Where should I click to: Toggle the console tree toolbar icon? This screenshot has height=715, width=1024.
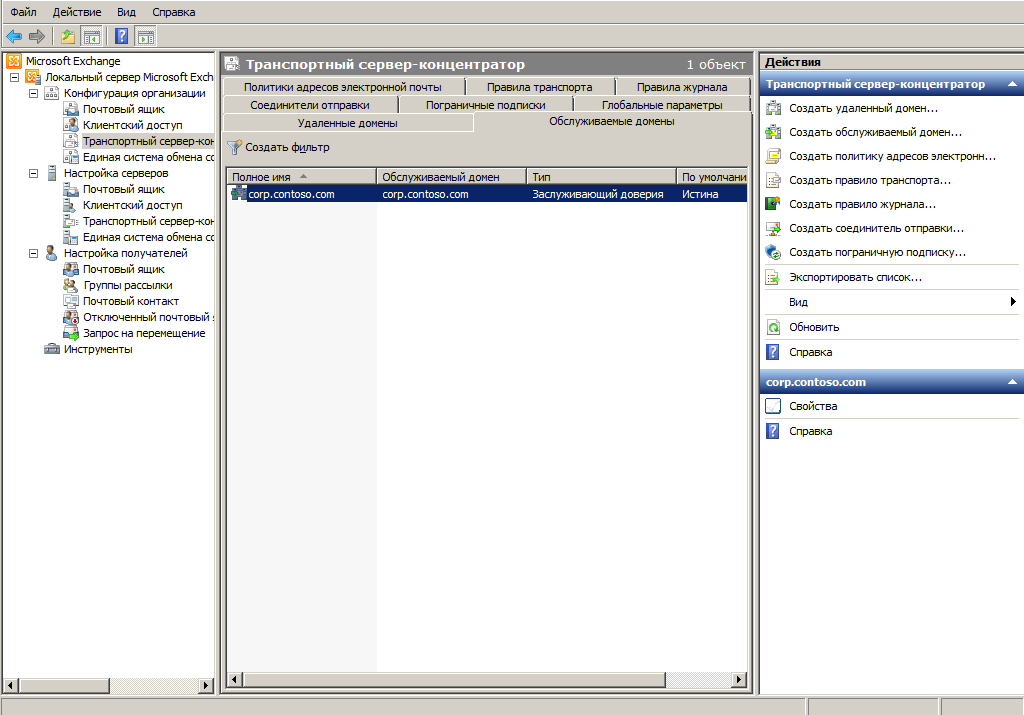91,37
